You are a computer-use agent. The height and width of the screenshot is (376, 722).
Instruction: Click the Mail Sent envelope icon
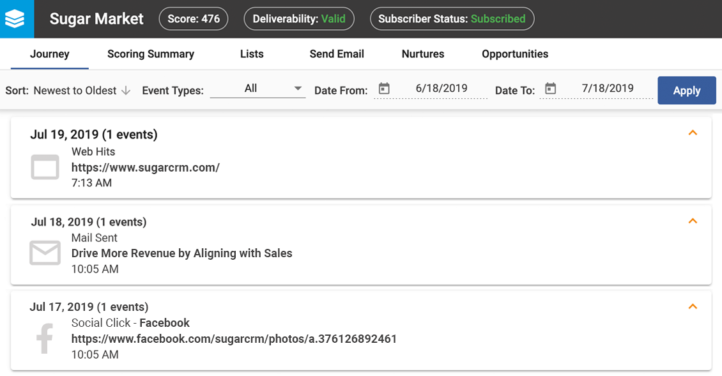45,253
